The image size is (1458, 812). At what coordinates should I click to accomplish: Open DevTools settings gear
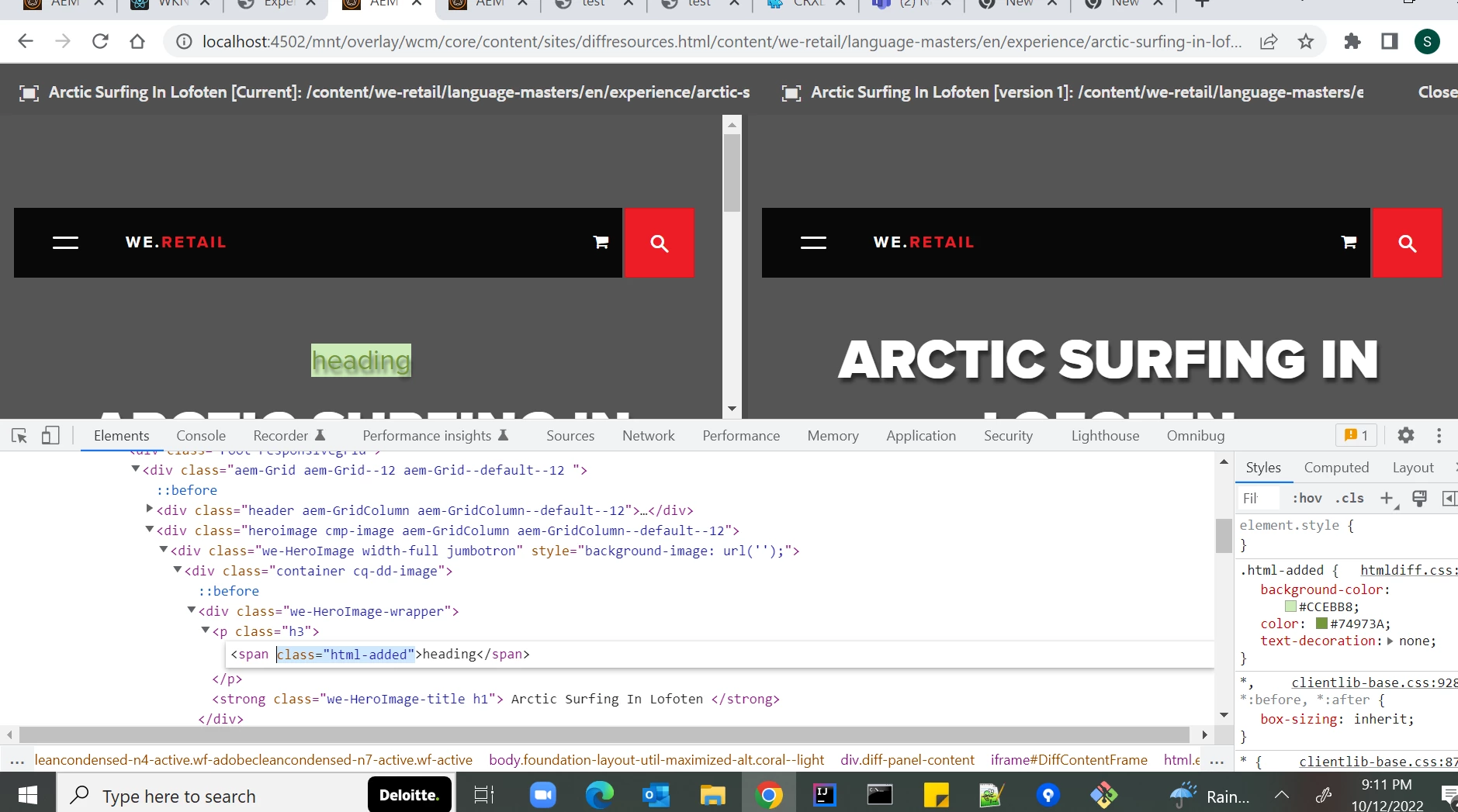click(1406, 436)
